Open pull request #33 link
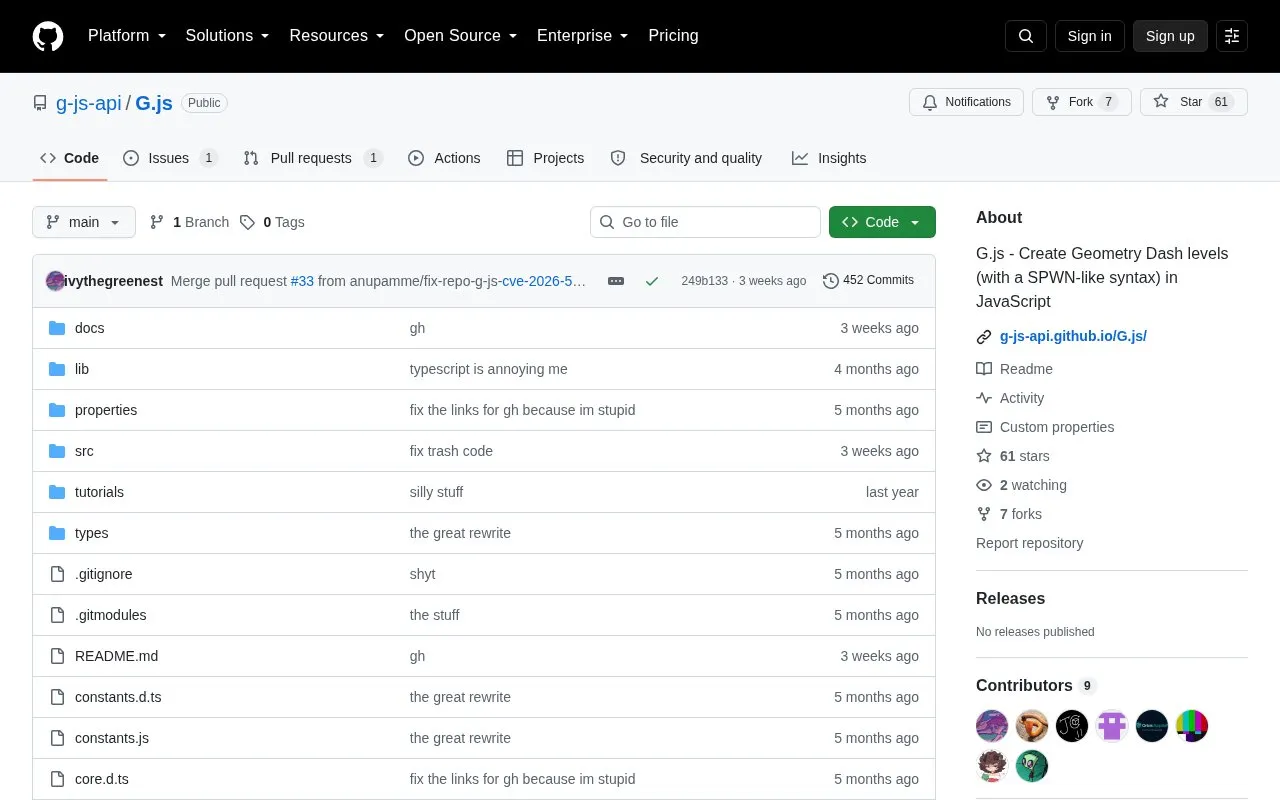Viewport: 1280px width, 800px height. tap(302, 281)
